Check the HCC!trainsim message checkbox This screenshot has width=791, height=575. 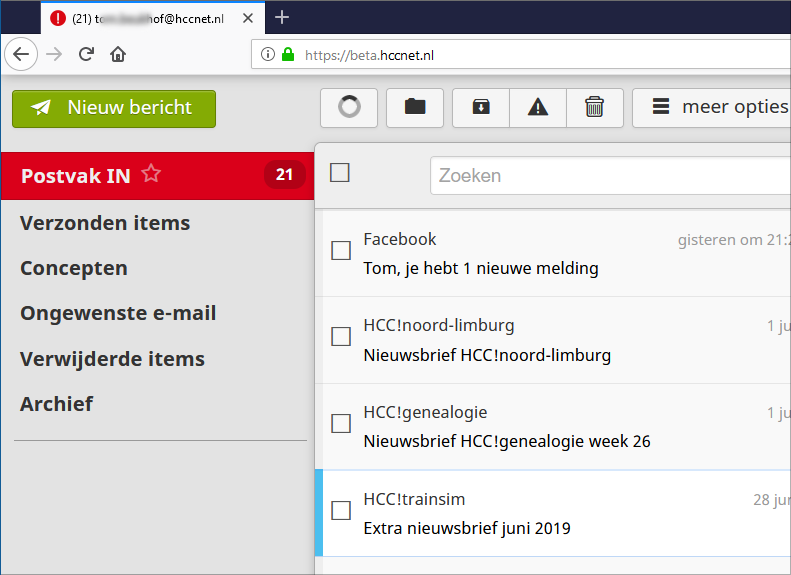coord(341,510)
